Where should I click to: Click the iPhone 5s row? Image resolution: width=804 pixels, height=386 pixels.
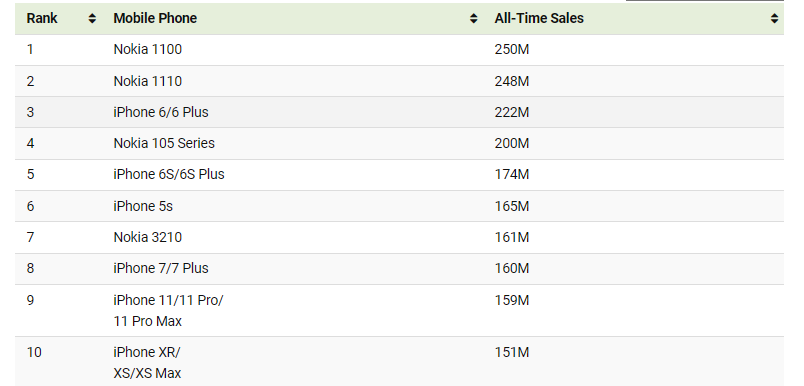click(x=399, y=206)
